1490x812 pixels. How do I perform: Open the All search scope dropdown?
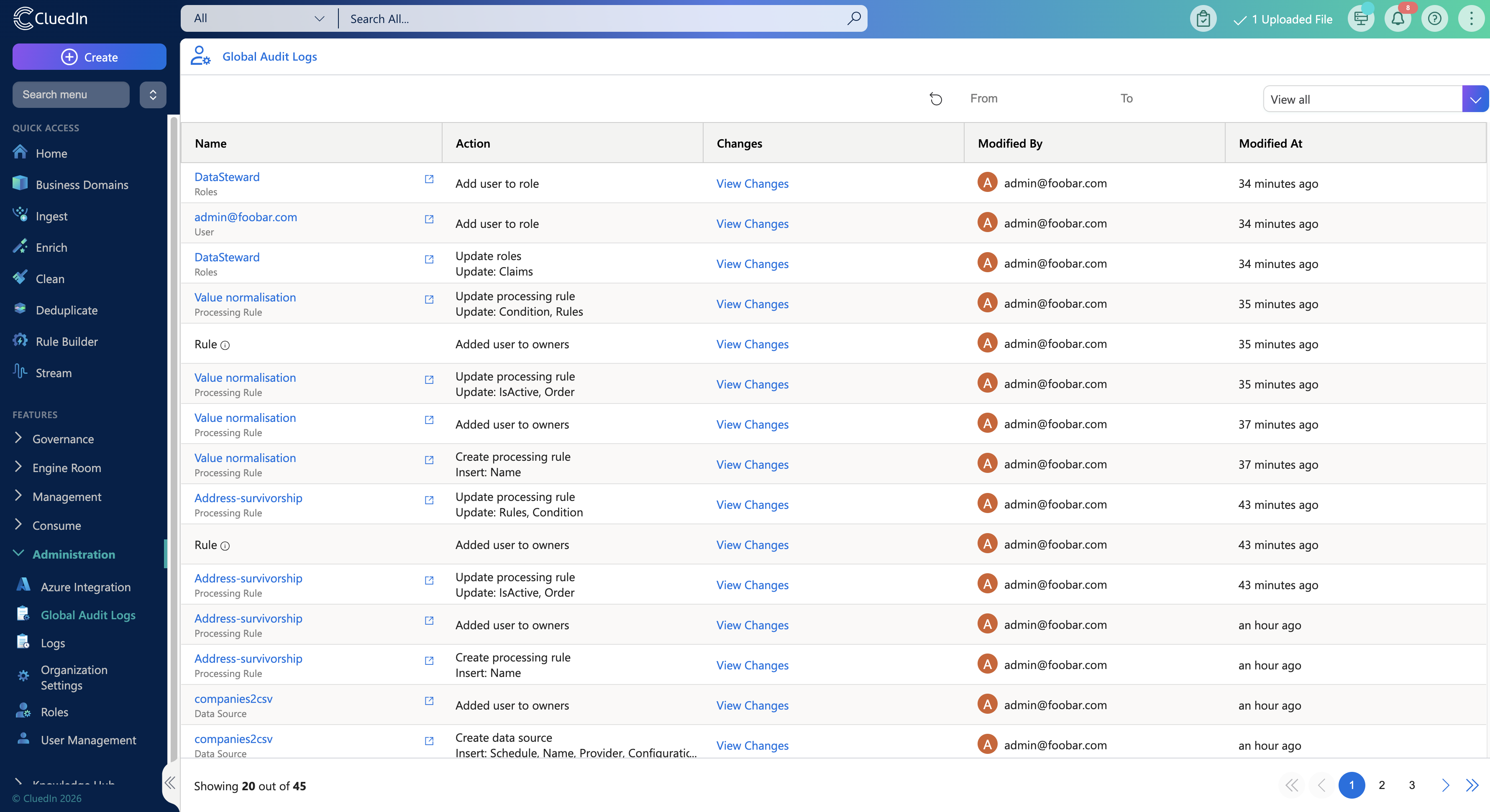click(x=259, y=18)
